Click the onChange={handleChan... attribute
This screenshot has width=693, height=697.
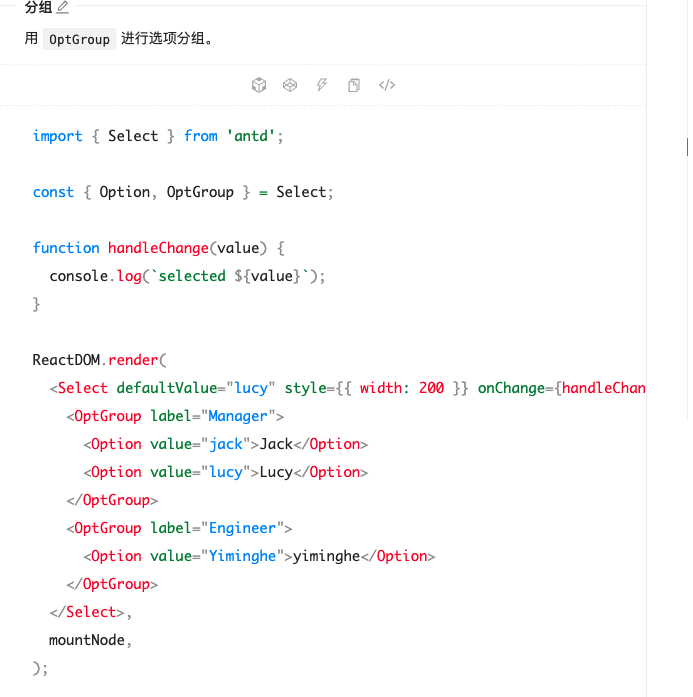[561, 388]
